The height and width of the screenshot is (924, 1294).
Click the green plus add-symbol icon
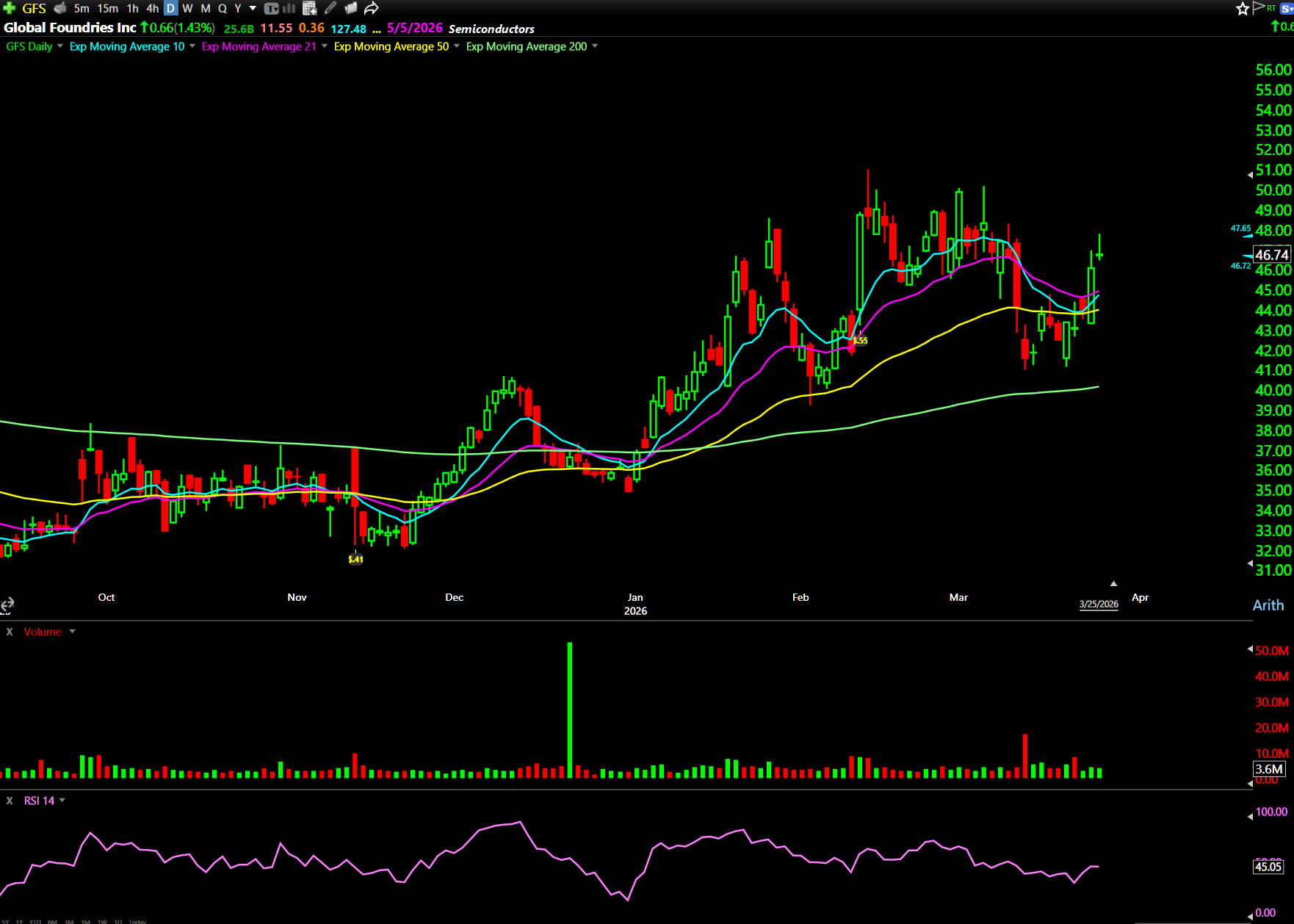(9, 8)
